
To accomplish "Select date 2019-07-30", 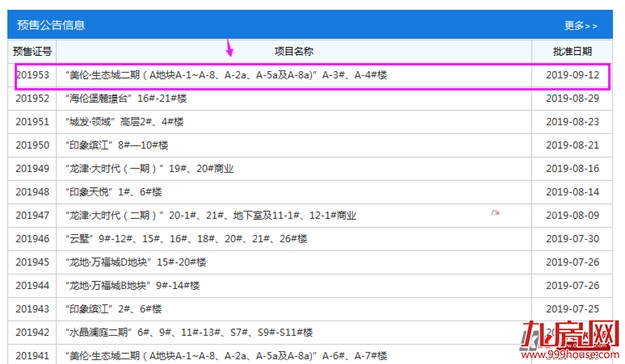I will [x=572, y=239].
